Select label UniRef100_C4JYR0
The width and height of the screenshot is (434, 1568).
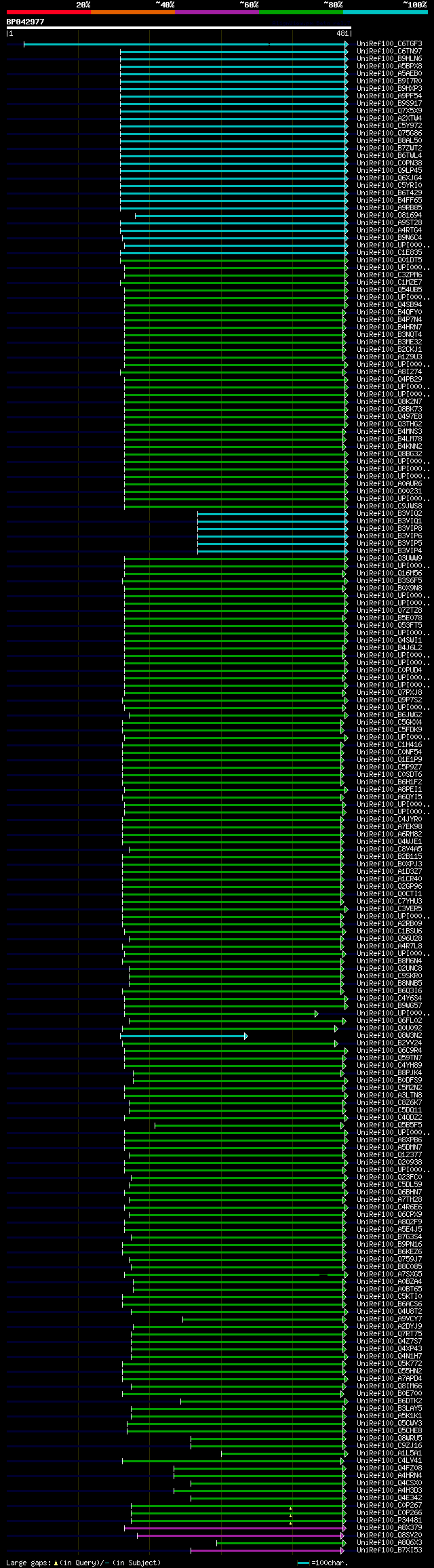tap(389, 820)
